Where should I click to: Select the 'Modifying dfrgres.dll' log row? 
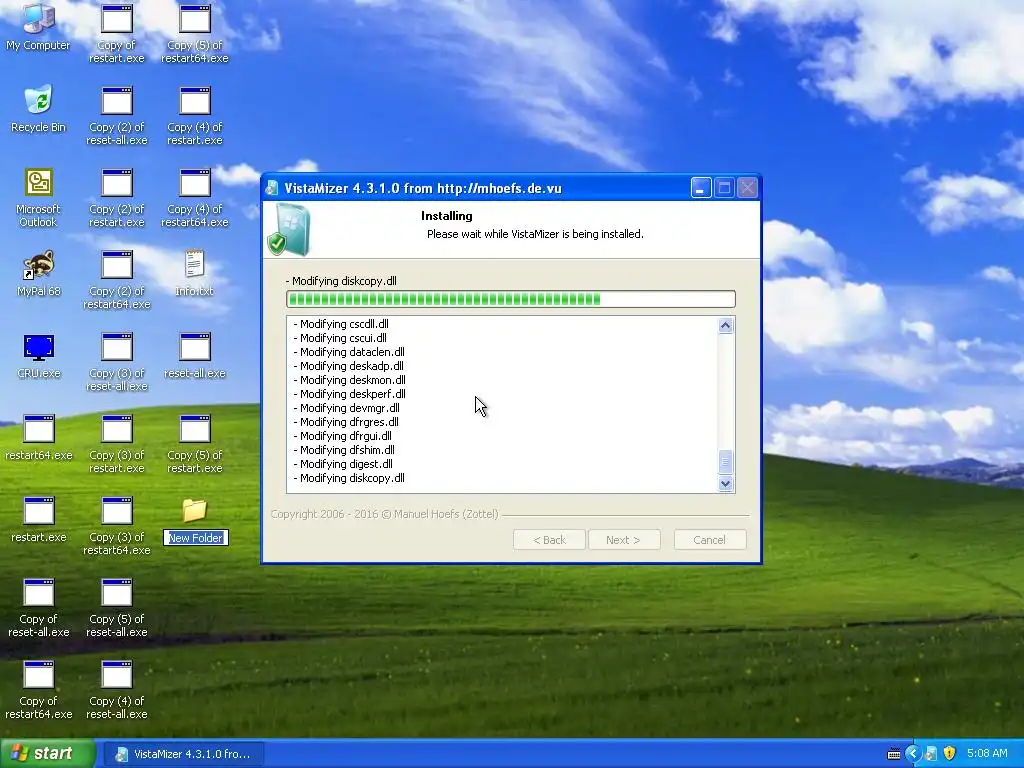coord(345,422)
